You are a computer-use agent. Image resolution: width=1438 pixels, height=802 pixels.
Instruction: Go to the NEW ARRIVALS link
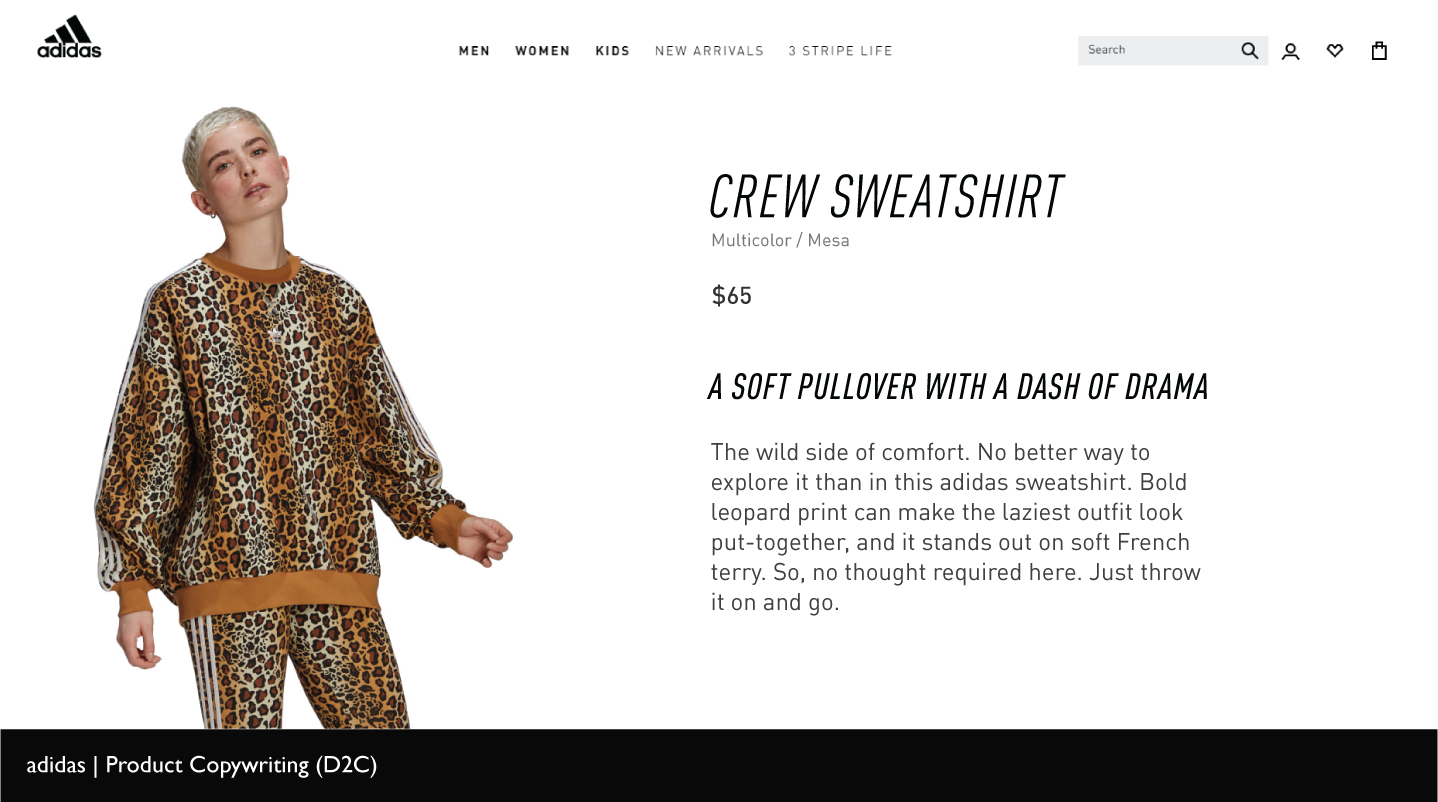(x=709, y=51)
